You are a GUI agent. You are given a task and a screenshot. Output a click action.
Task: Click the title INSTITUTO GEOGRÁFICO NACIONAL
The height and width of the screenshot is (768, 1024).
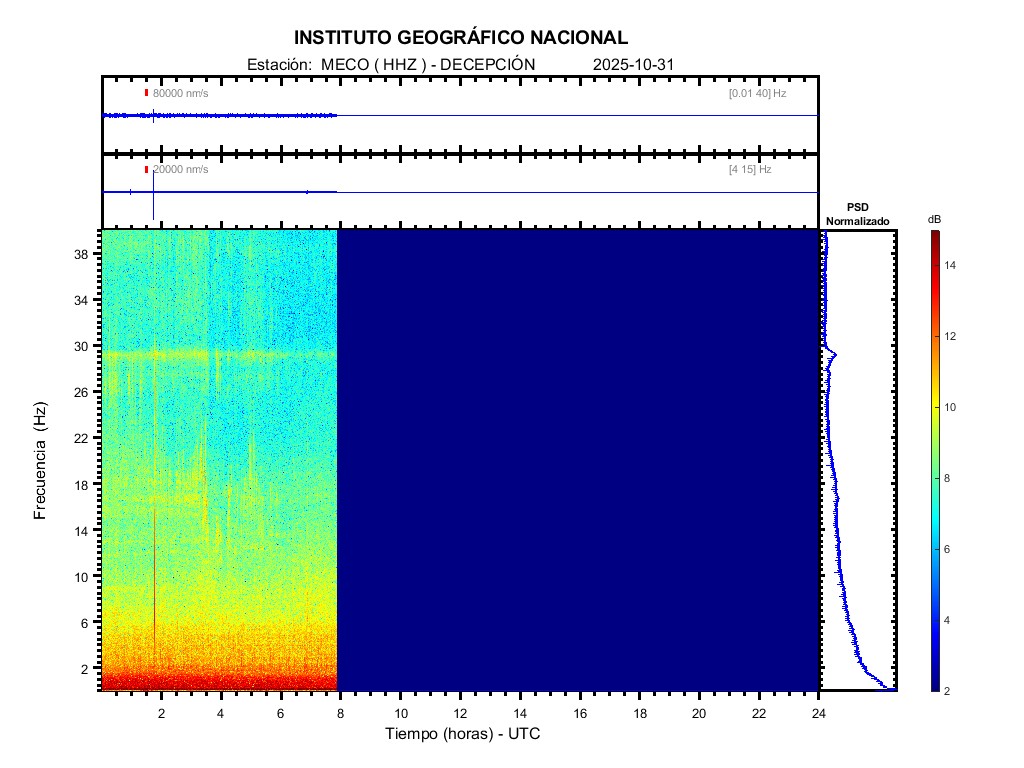[x=460, y=38]
